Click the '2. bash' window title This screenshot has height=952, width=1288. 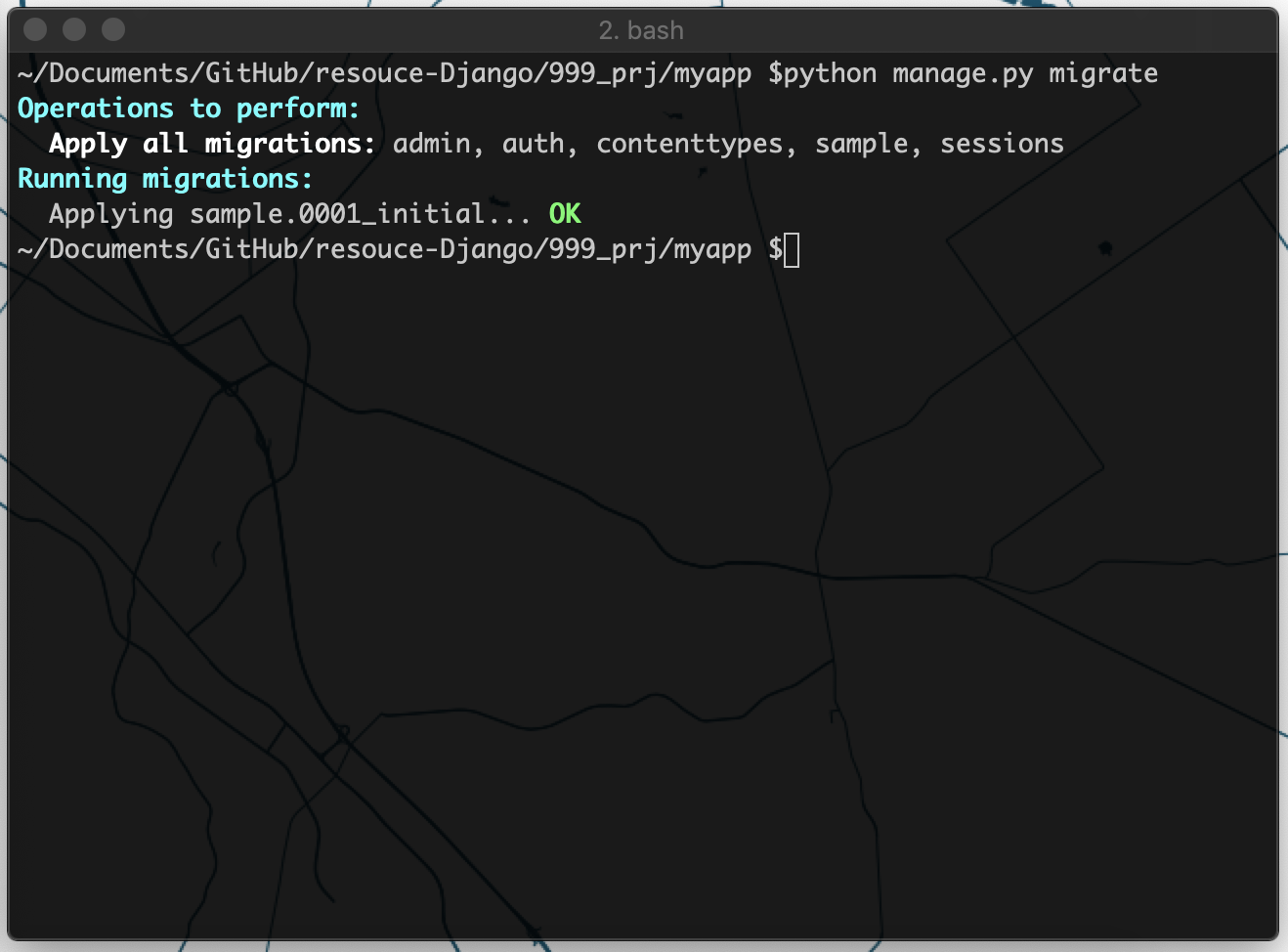[641, 30]
